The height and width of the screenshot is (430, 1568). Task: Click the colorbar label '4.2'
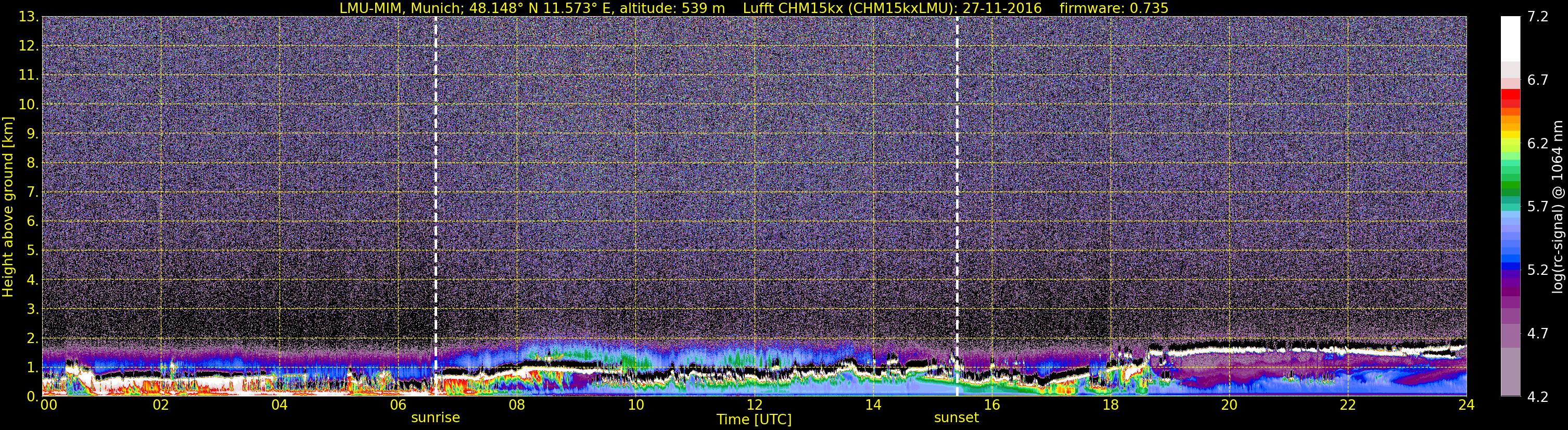coord(1538,397)
